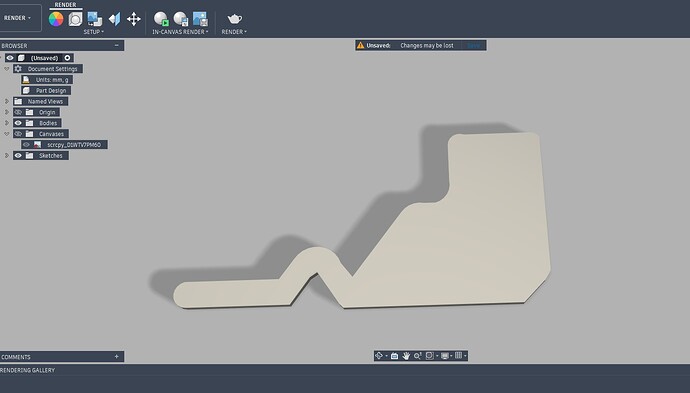
Task: Open the RENDER panel dropdown near teapot
Action: (x=234, y=32)
